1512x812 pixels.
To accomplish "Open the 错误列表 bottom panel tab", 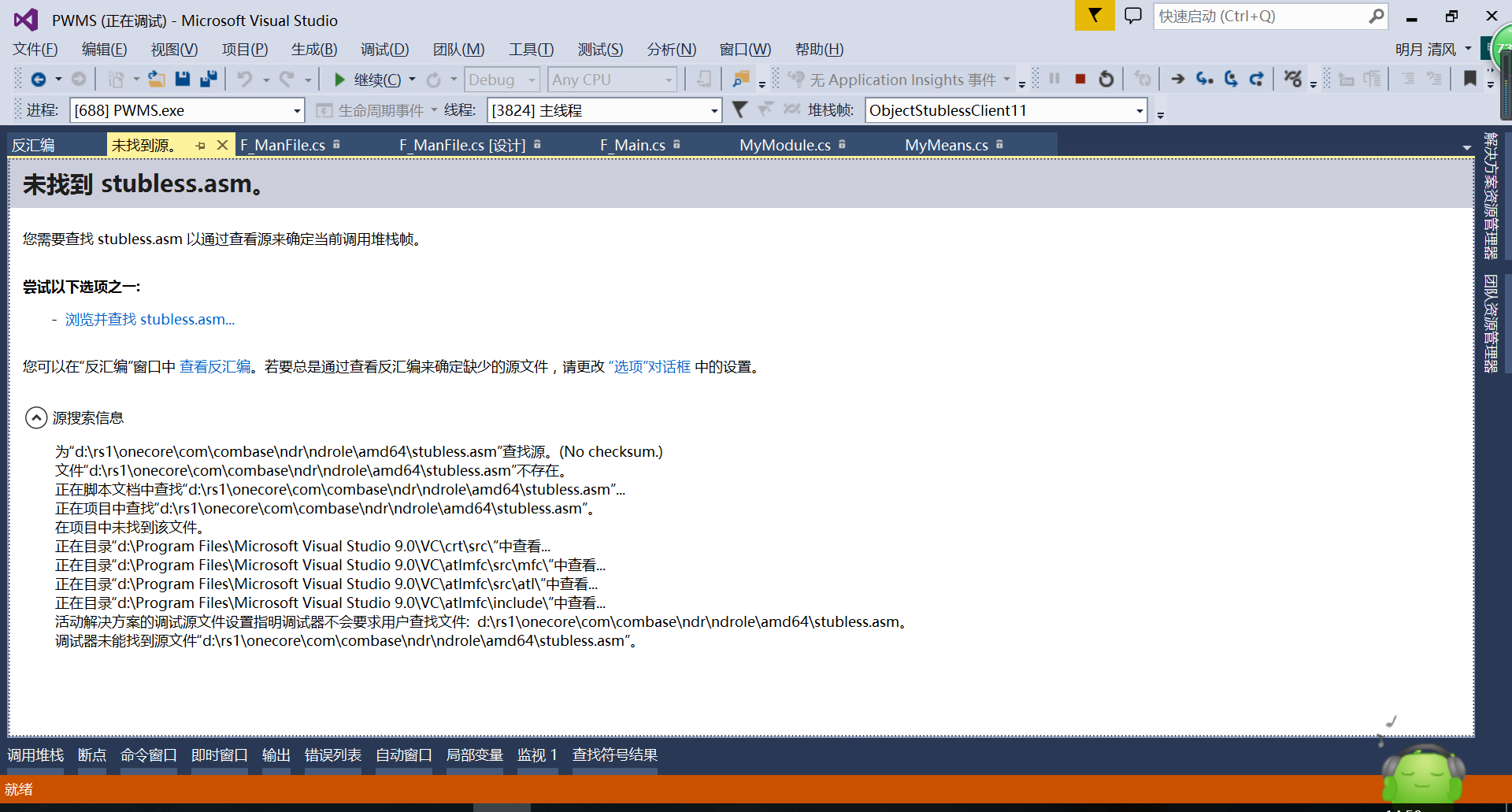I will click(x=333, y=755).
